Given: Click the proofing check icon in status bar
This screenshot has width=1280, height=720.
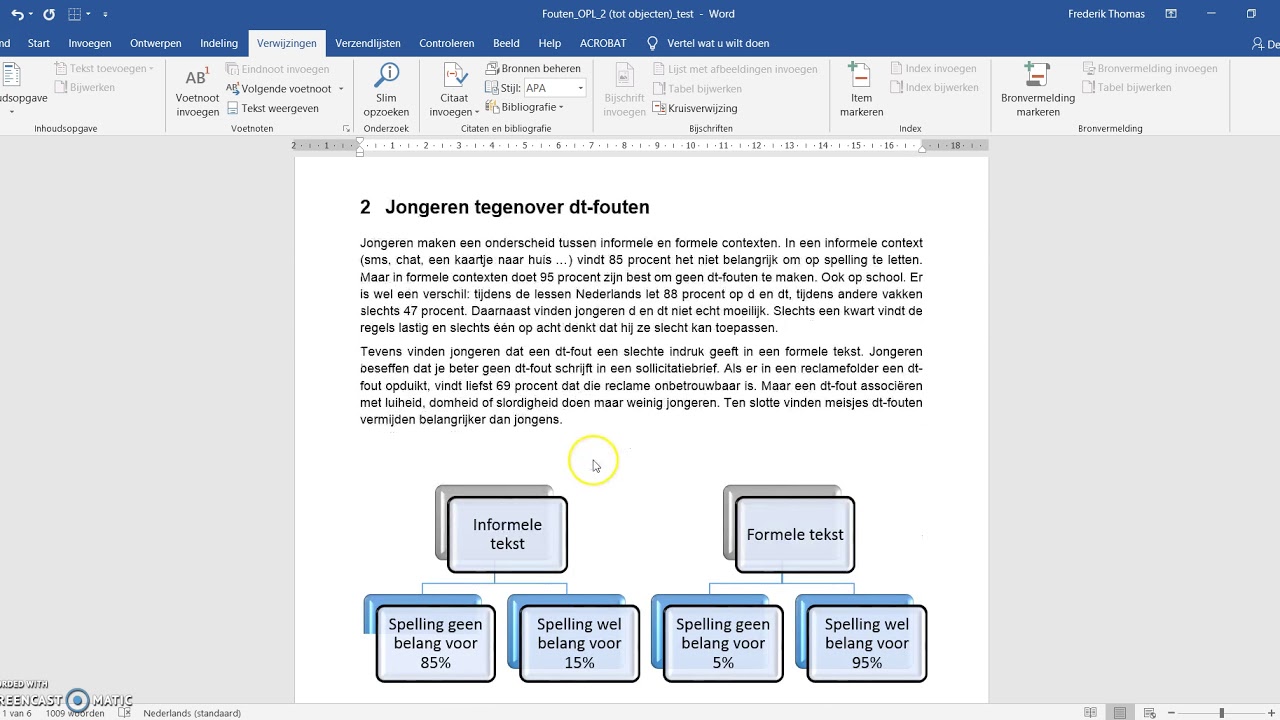Looking at the screenshot, I should click(124, 713).
